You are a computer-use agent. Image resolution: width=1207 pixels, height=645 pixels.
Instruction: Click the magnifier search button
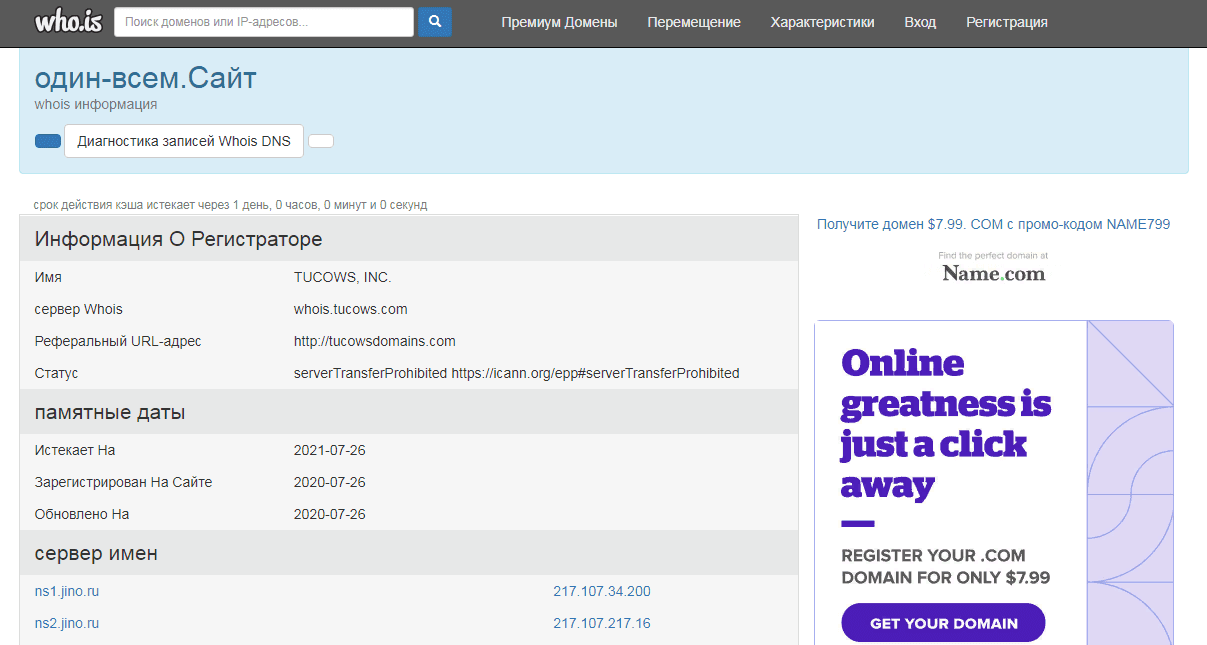point(434,22)
